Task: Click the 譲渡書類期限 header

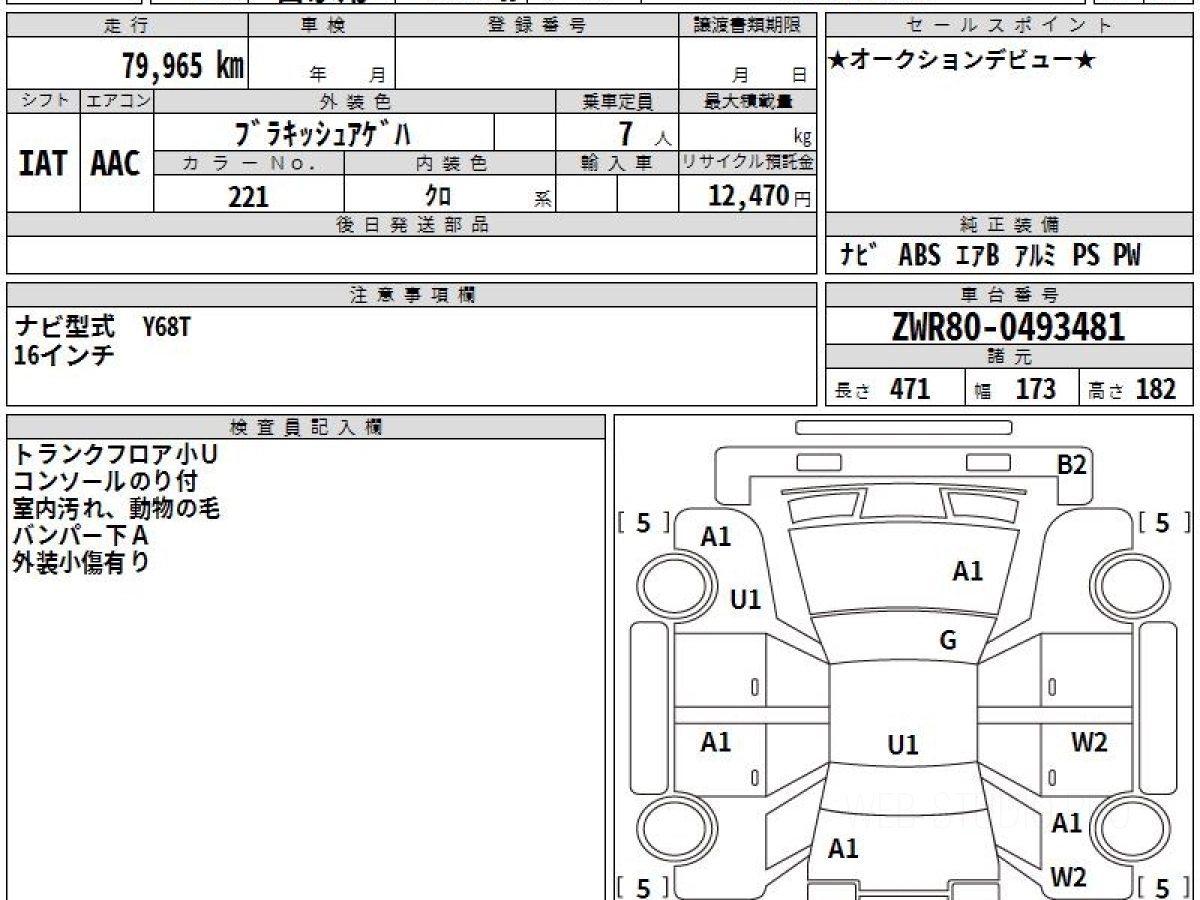Action: click(x=748, y=26)
